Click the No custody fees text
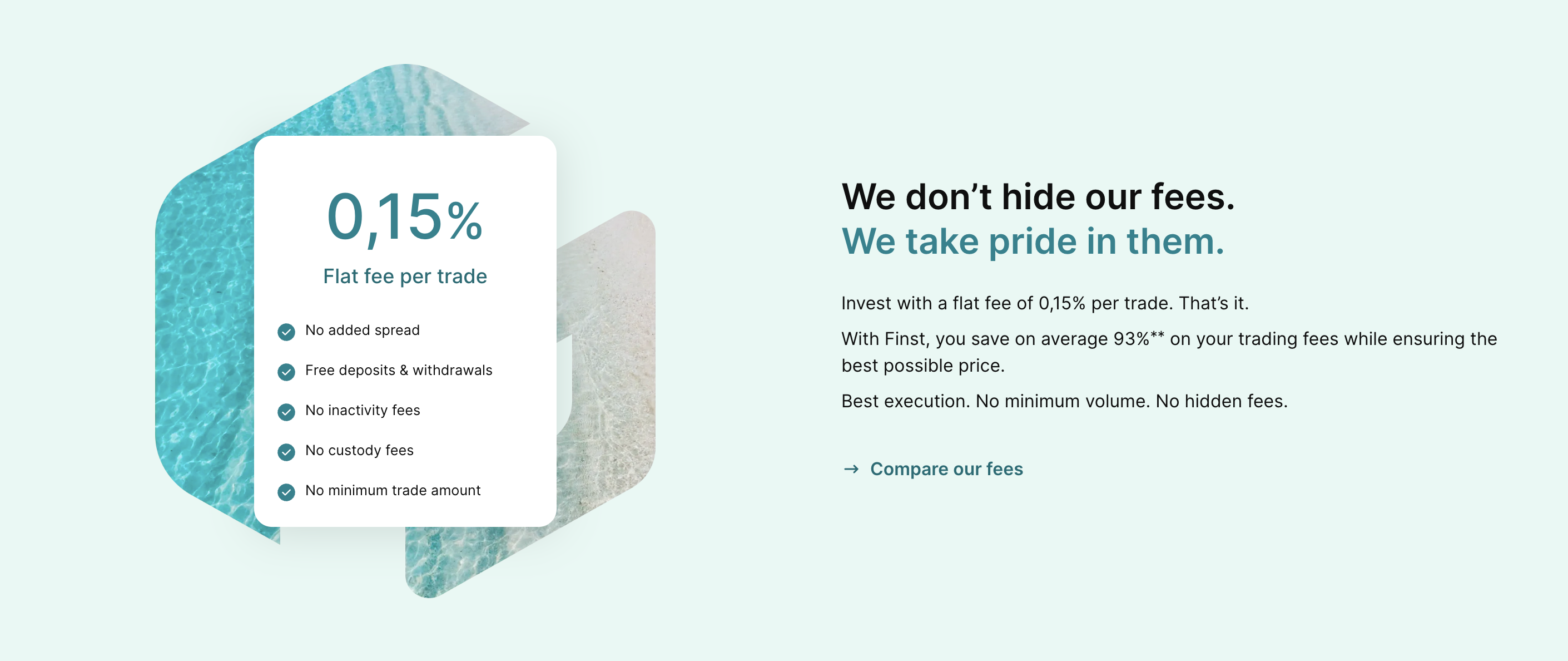 pyautogui.click(x=359, y=450)
